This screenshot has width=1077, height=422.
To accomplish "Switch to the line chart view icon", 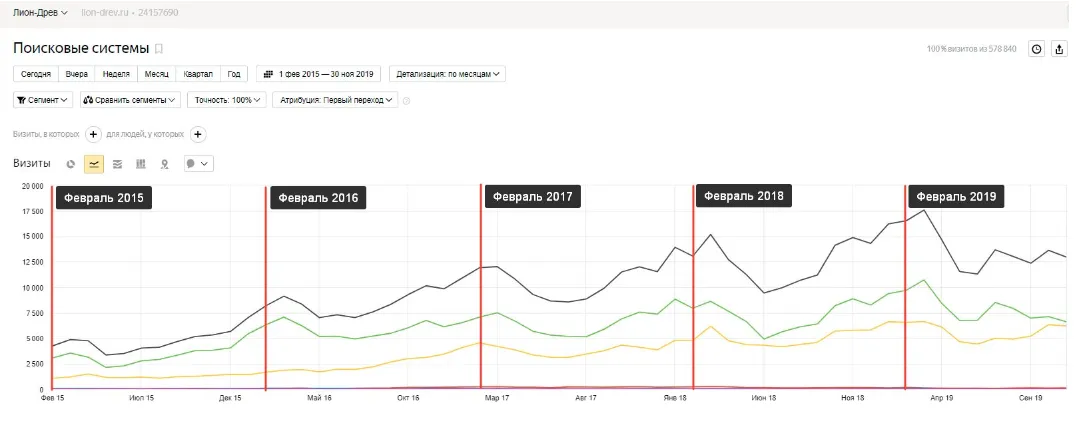I will (x=94, y=164).
